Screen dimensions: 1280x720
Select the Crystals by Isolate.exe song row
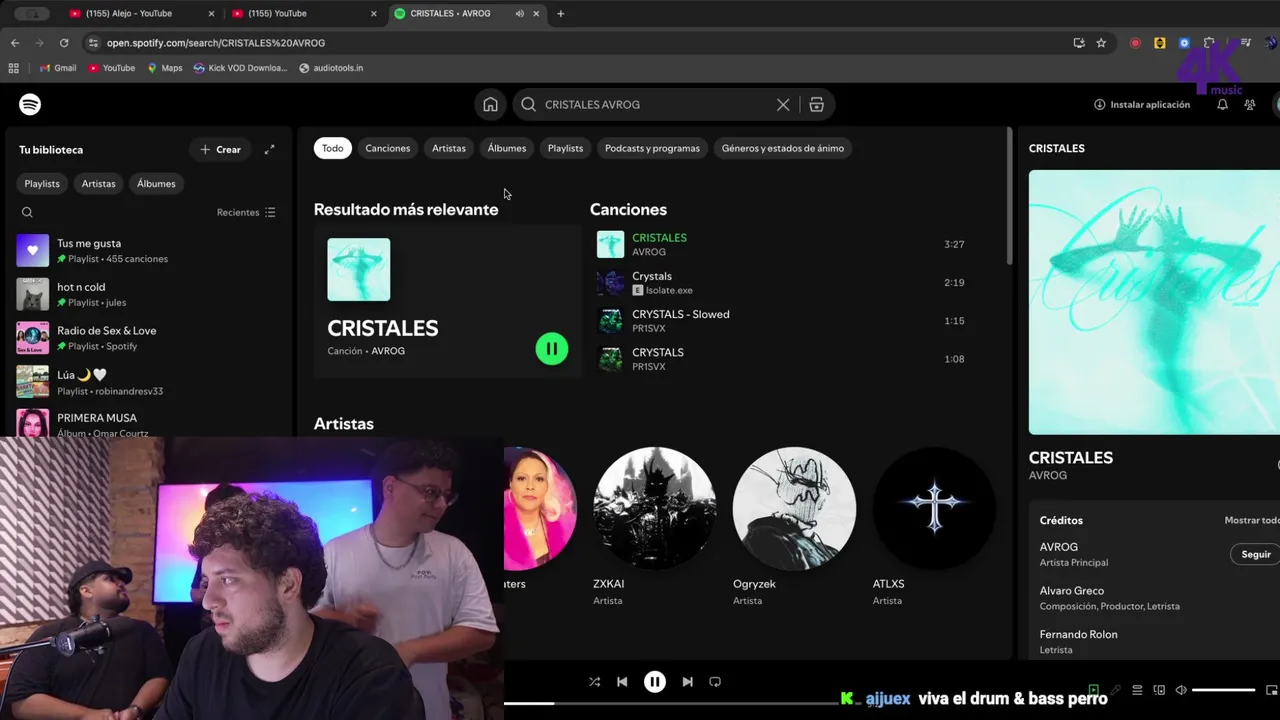[x=782, y=283]
